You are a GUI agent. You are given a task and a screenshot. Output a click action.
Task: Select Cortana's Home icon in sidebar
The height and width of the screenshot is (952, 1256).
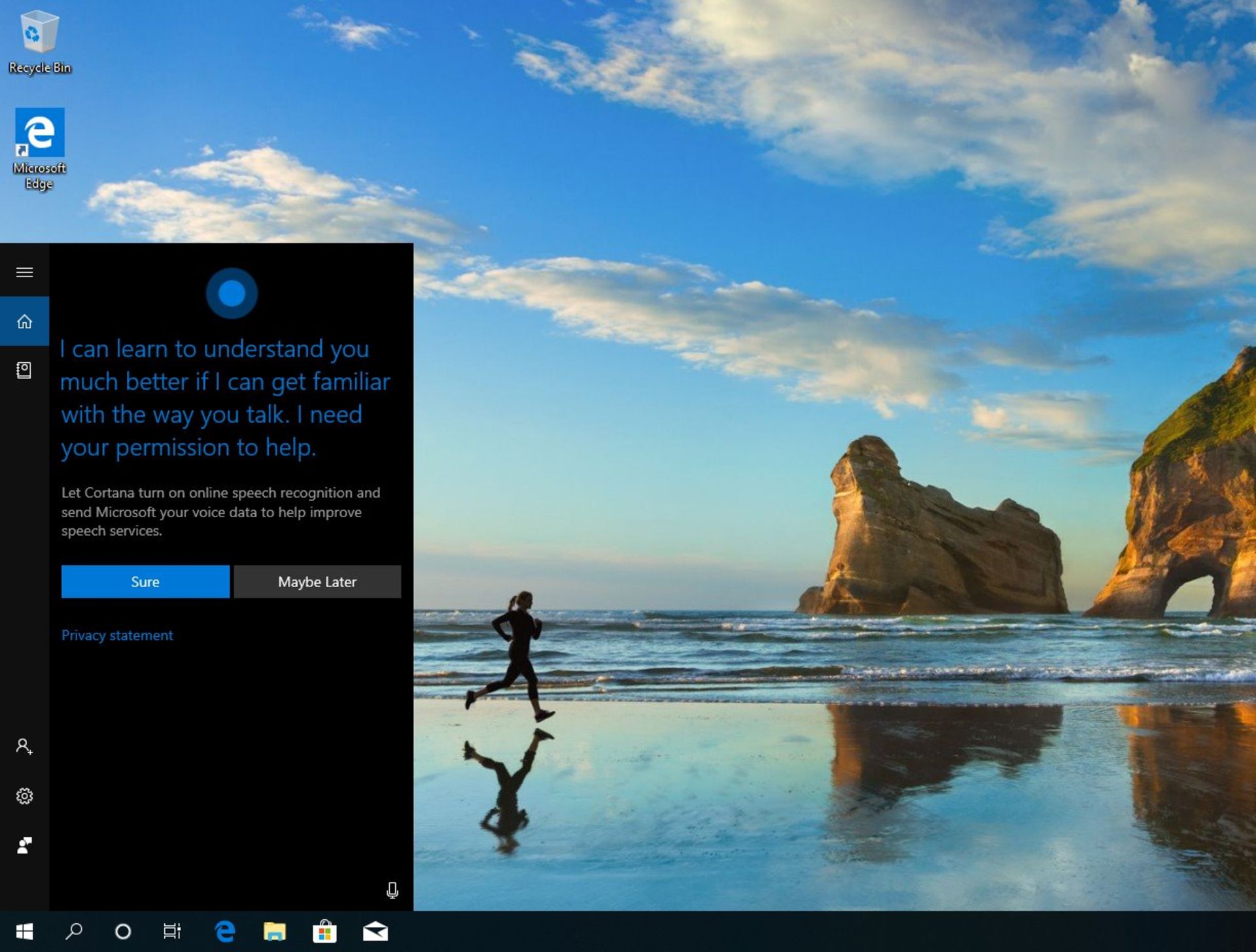point(25,321)
